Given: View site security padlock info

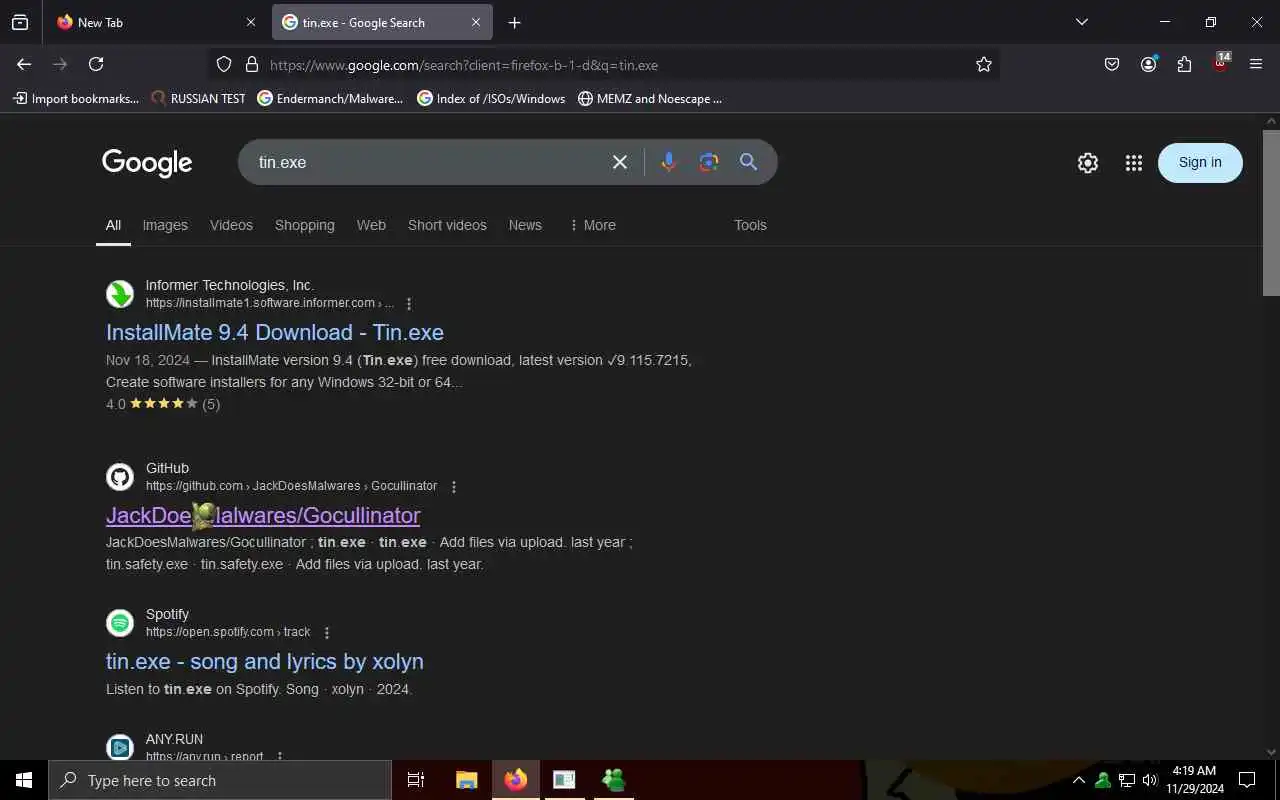Looking at the screenshot, I should pos(252,64).
